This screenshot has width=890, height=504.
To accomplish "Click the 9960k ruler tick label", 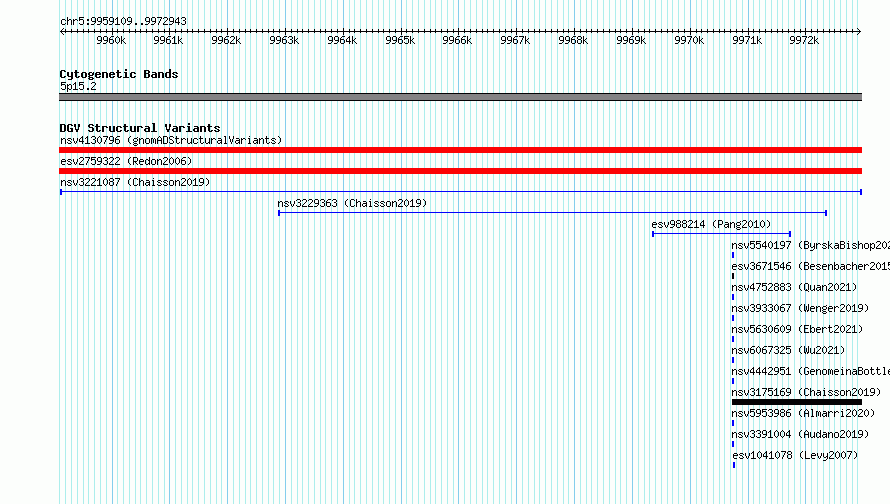I will (111, 40).
